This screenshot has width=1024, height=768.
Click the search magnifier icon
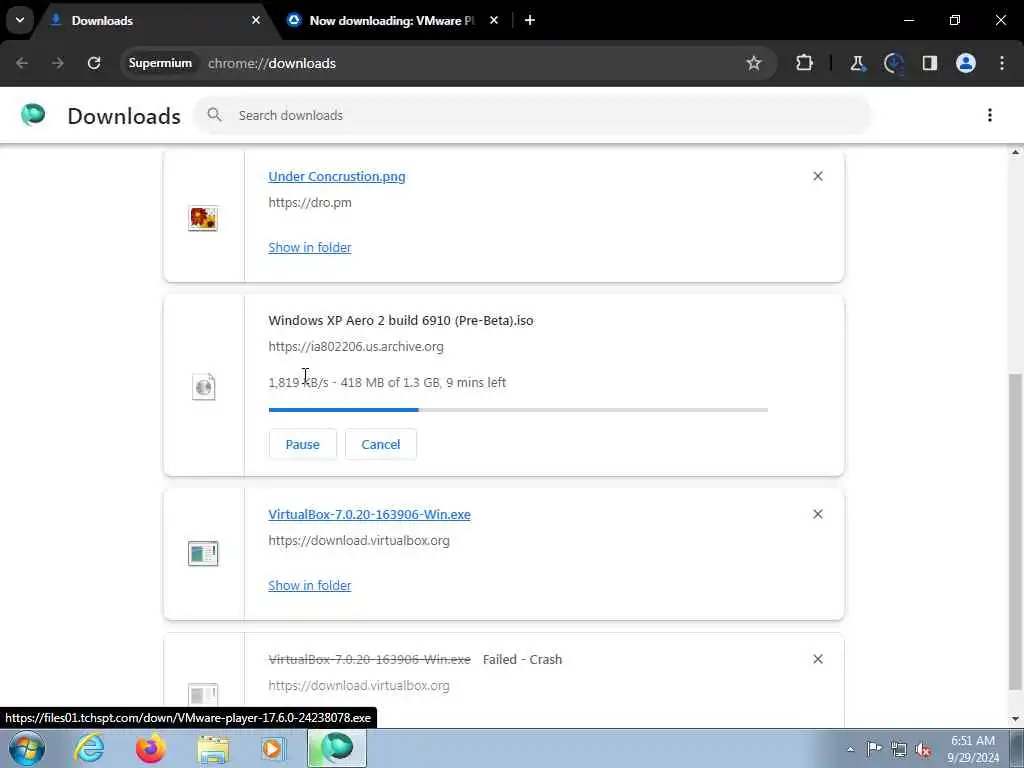(x=214, y=115)
